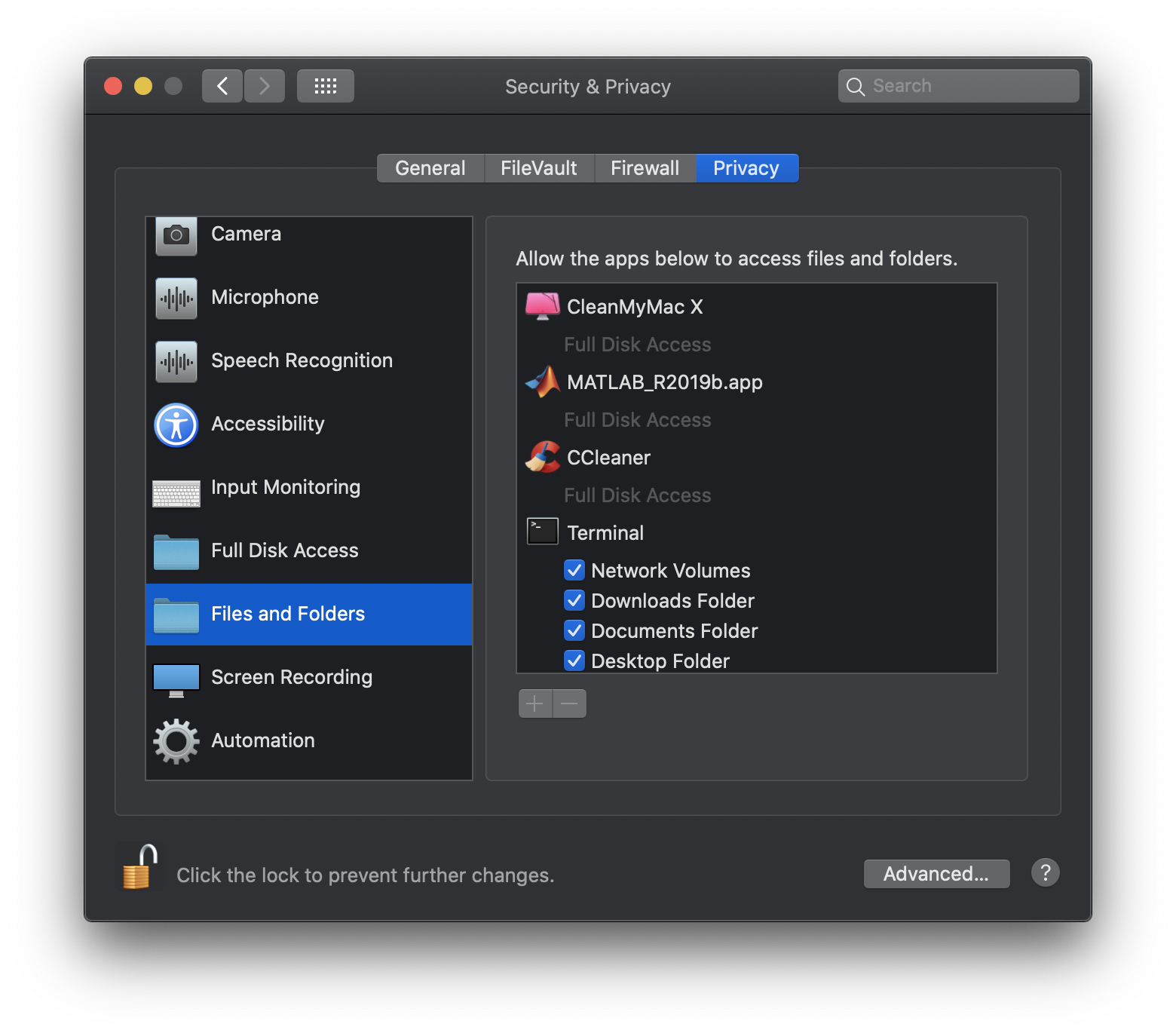Click the Input Monitoring keyboard icon
This screenshot has height=1033, width=1176.
point(176,493)
